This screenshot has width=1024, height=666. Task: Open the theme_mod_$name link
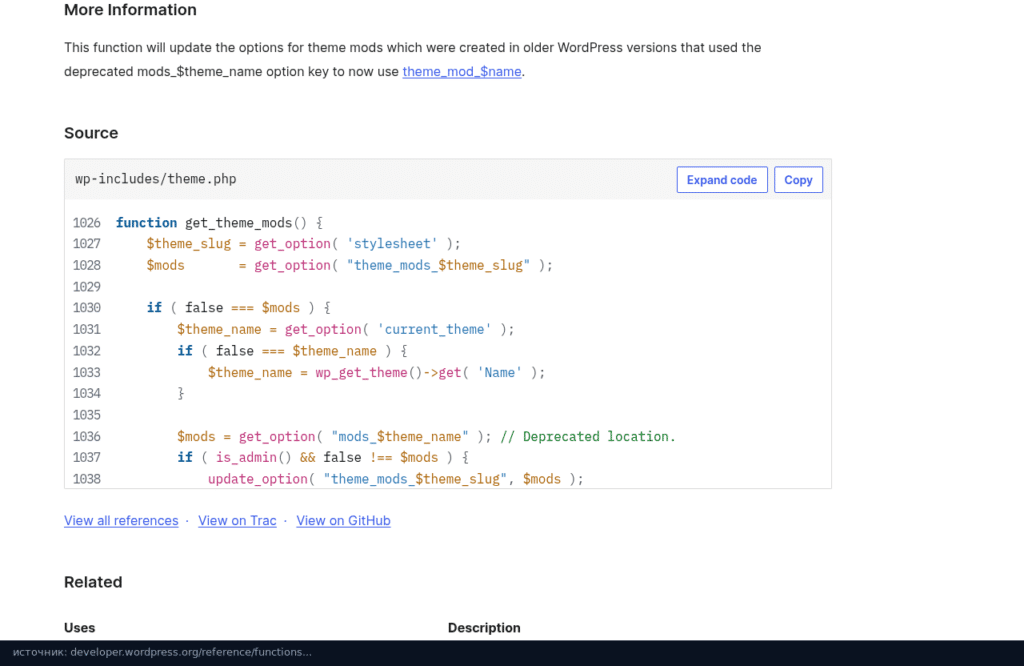coord(462,71)
